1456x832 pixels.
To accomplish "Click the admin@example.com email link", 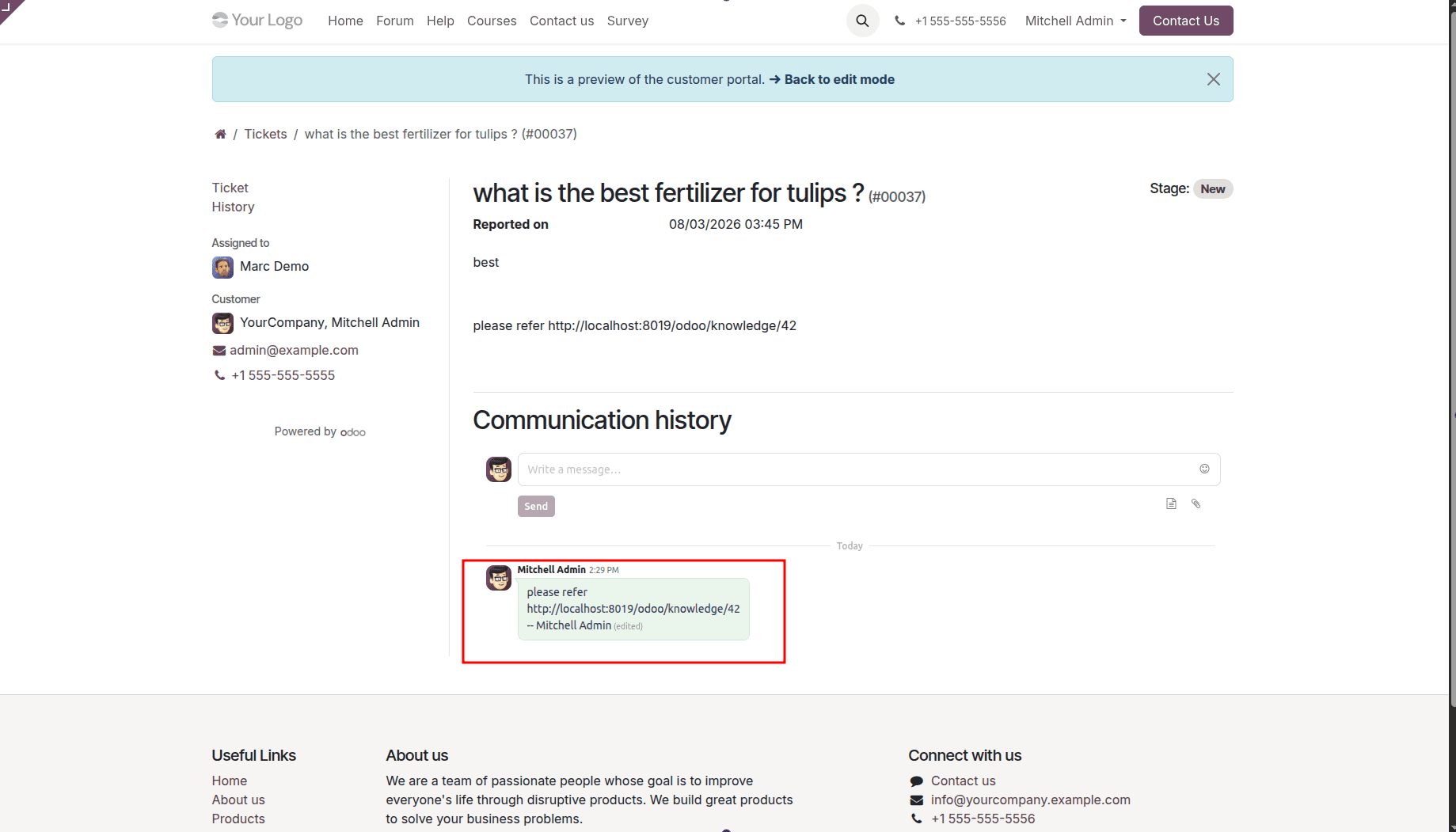I will tap(294, 350).
